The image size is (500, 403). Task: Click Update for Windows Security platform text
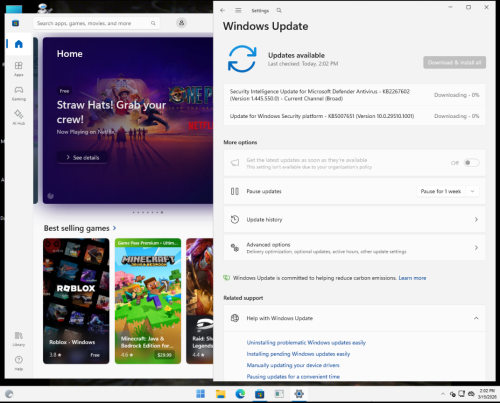322,116
